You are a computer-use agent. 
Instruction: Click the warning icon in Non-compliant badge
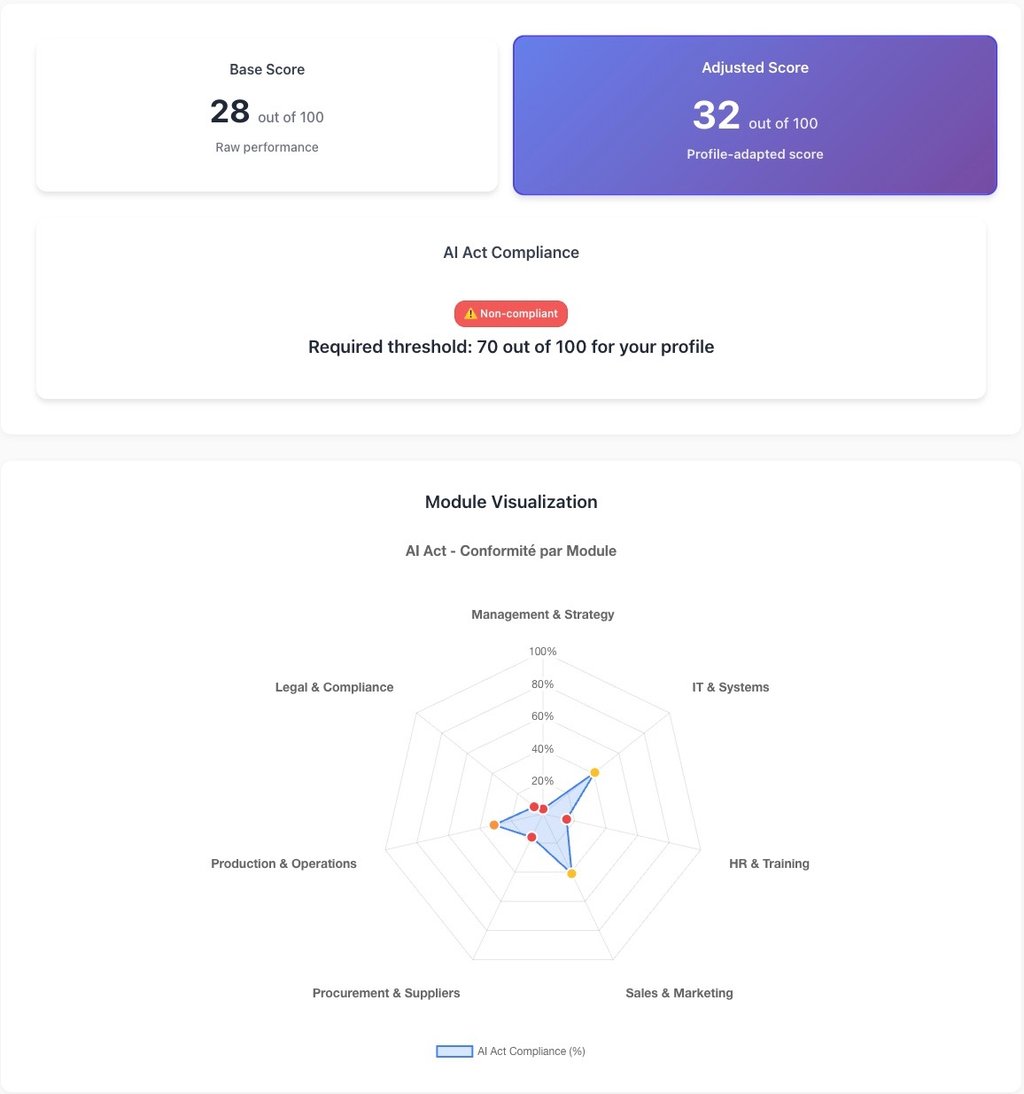pyautogui.click(x=471, y=314)
